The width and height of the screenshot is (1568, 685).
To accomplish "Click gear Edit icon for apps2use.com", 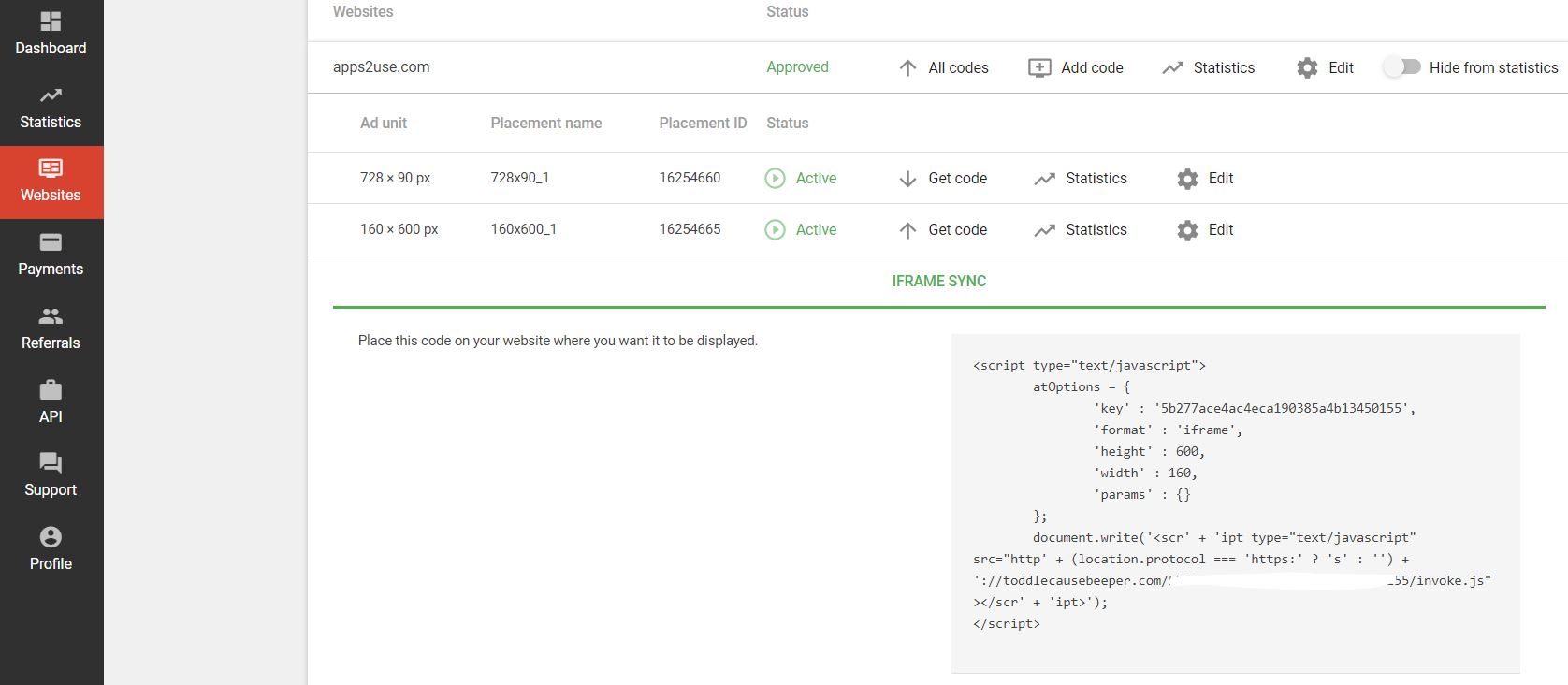I will click(1307, 67).
